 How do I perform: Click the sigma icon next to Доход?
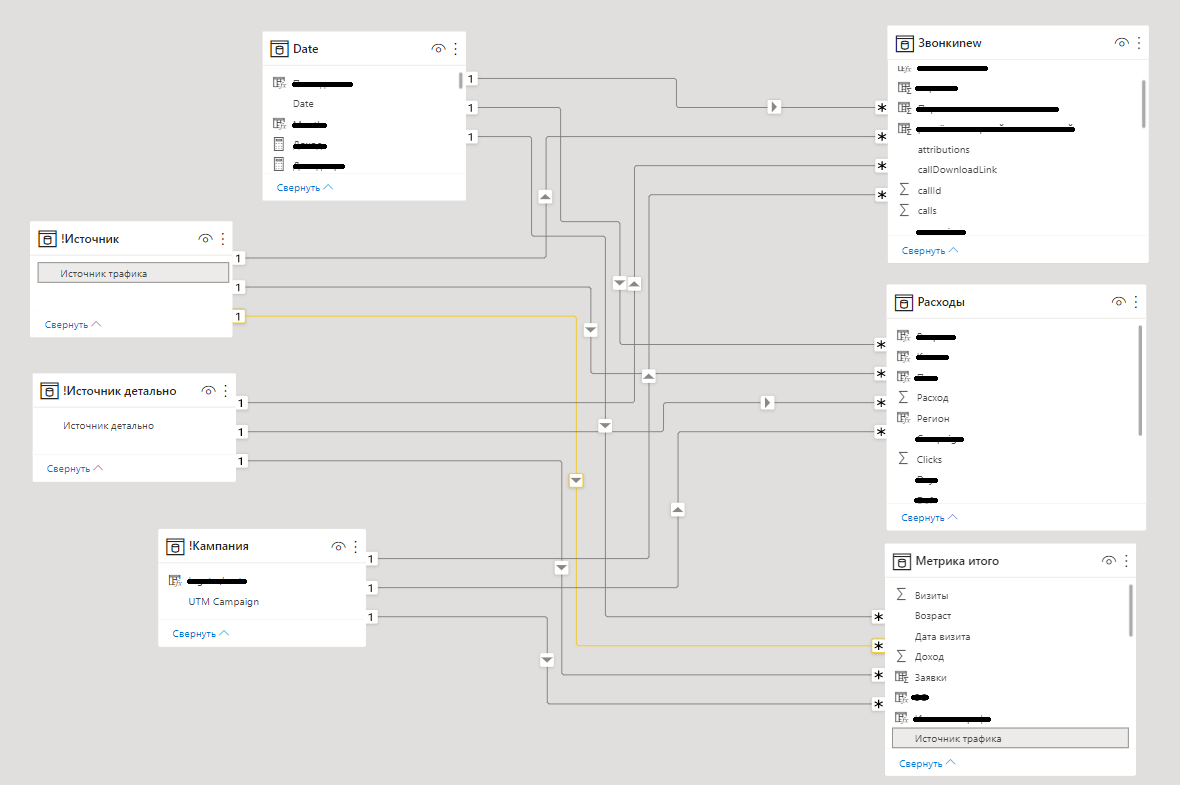[x=901, y=656]
